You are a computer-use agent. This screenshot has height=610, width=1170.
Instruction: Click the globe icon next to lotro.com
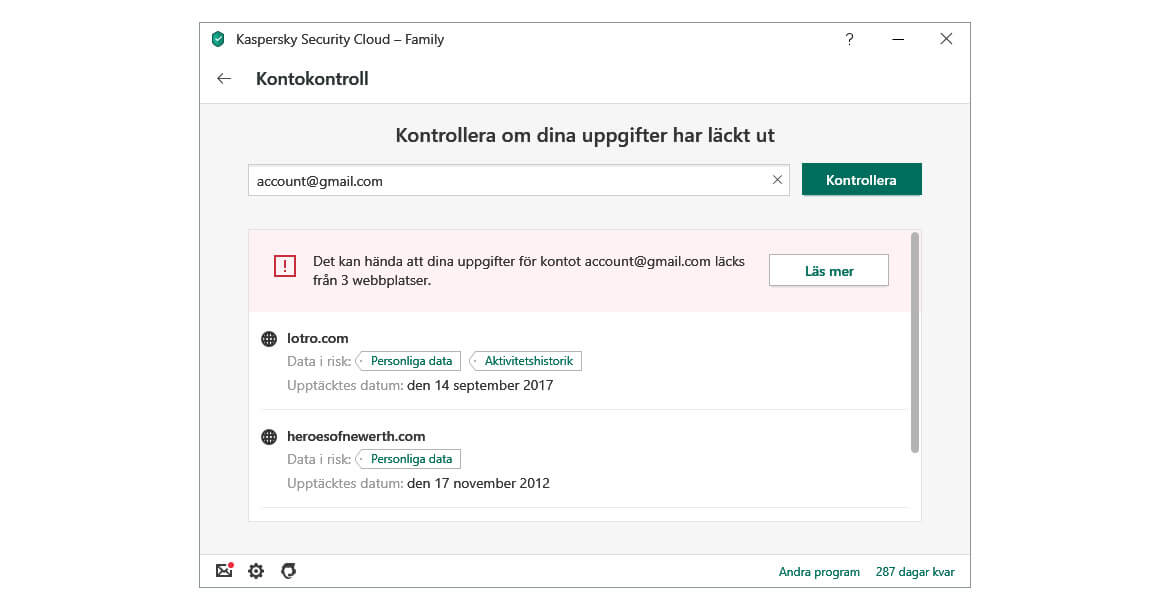click(x=269, y=339)
